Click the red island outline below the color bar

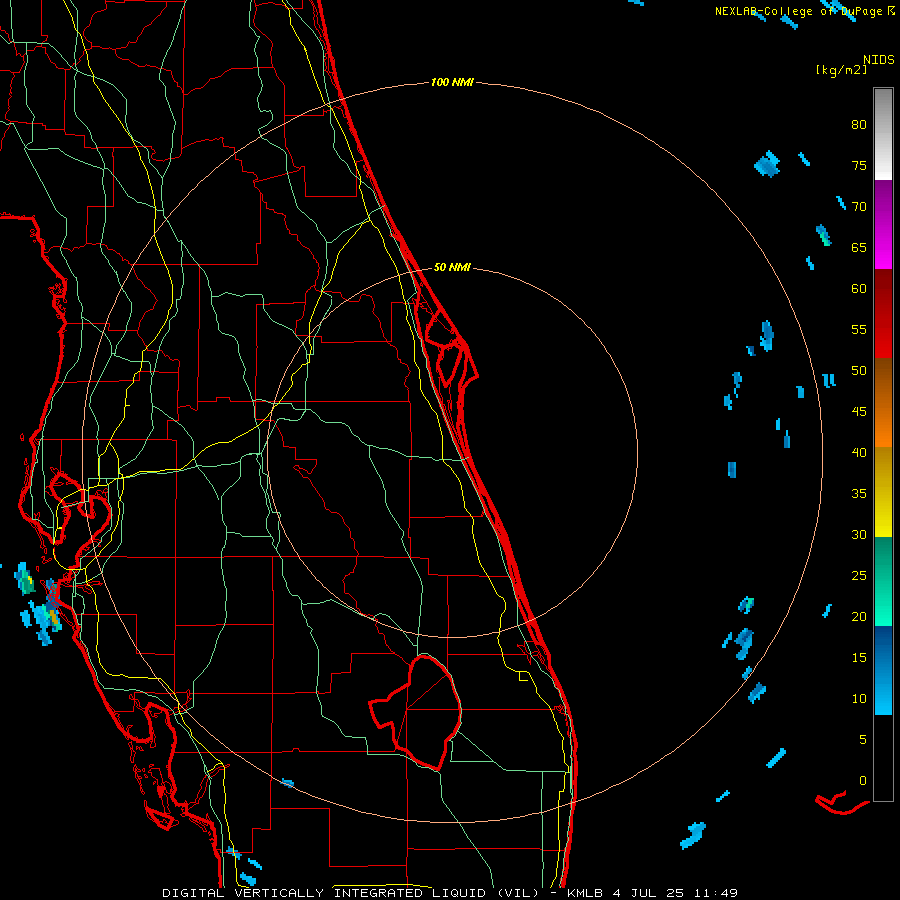pyautogui.click(x=842, y=802)
